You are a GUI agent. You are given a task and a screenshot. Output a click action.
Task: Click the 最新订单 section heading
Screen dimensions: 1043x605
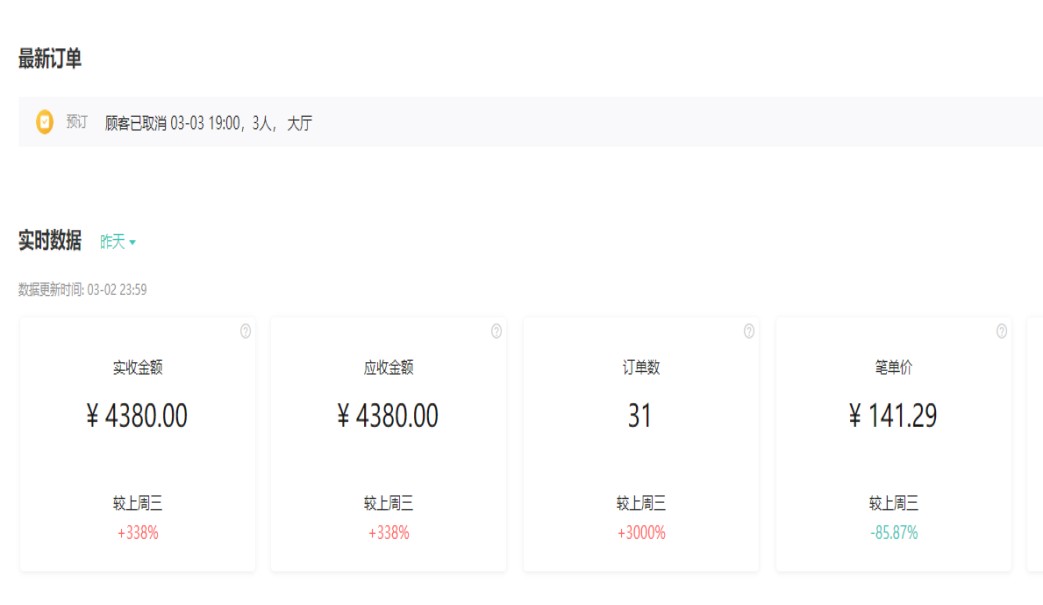coord(50,59)
